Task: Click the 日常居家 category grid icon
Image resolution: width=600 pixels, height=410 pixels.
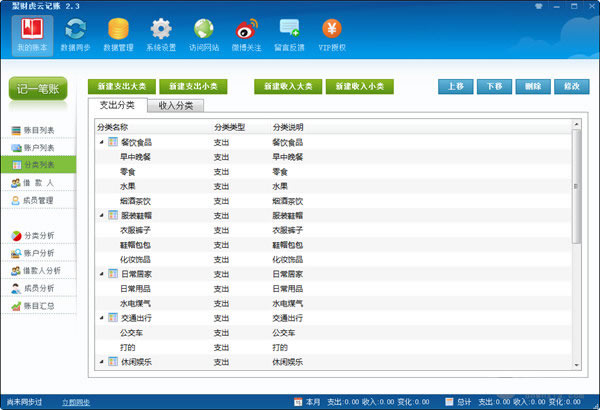Action: coord(113,274)
